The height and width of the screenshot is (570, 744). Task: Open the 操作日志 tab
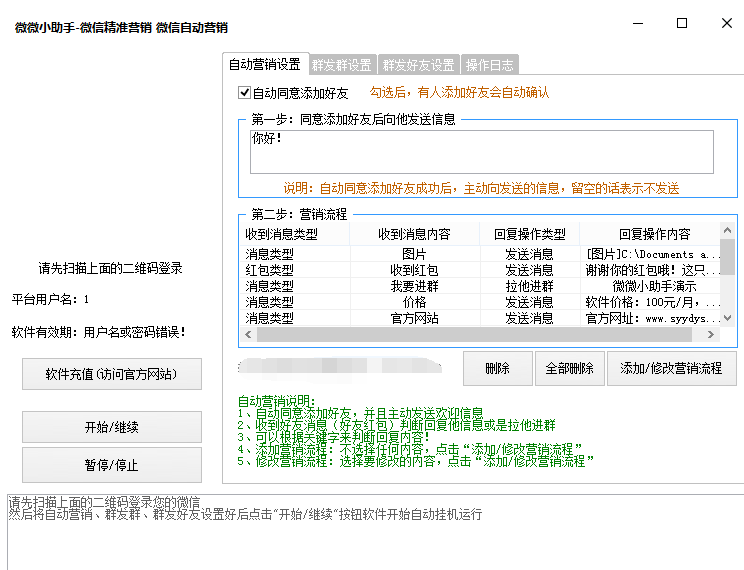click(x=489, y=65)
